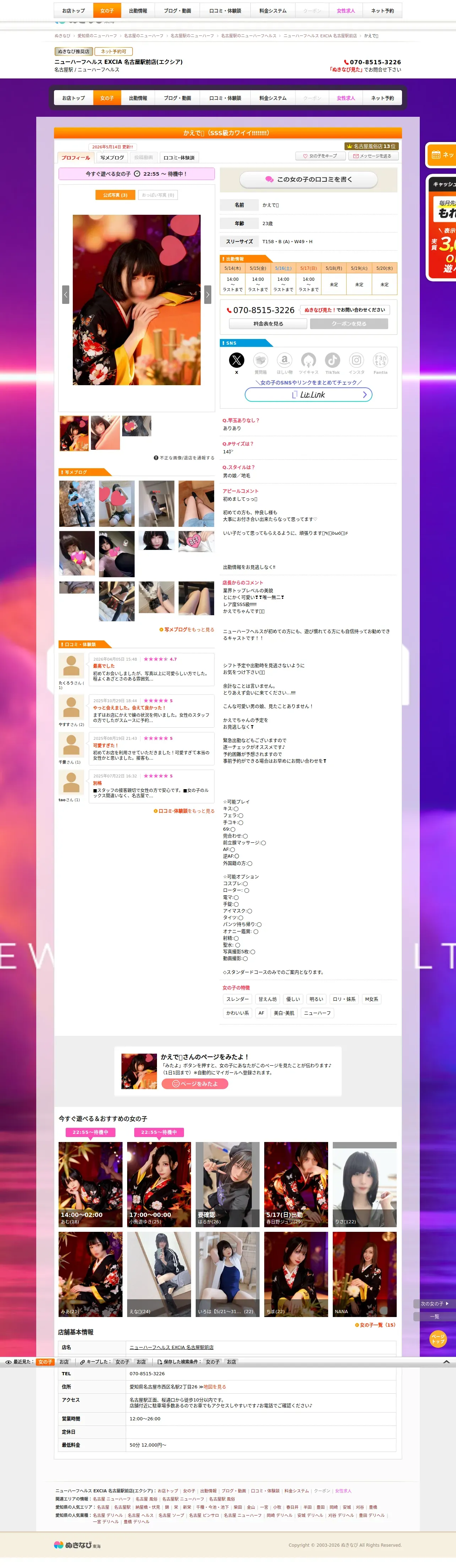Select the 公式写真 (3) photo tab
456x1568 pixels.
point(115,195)
